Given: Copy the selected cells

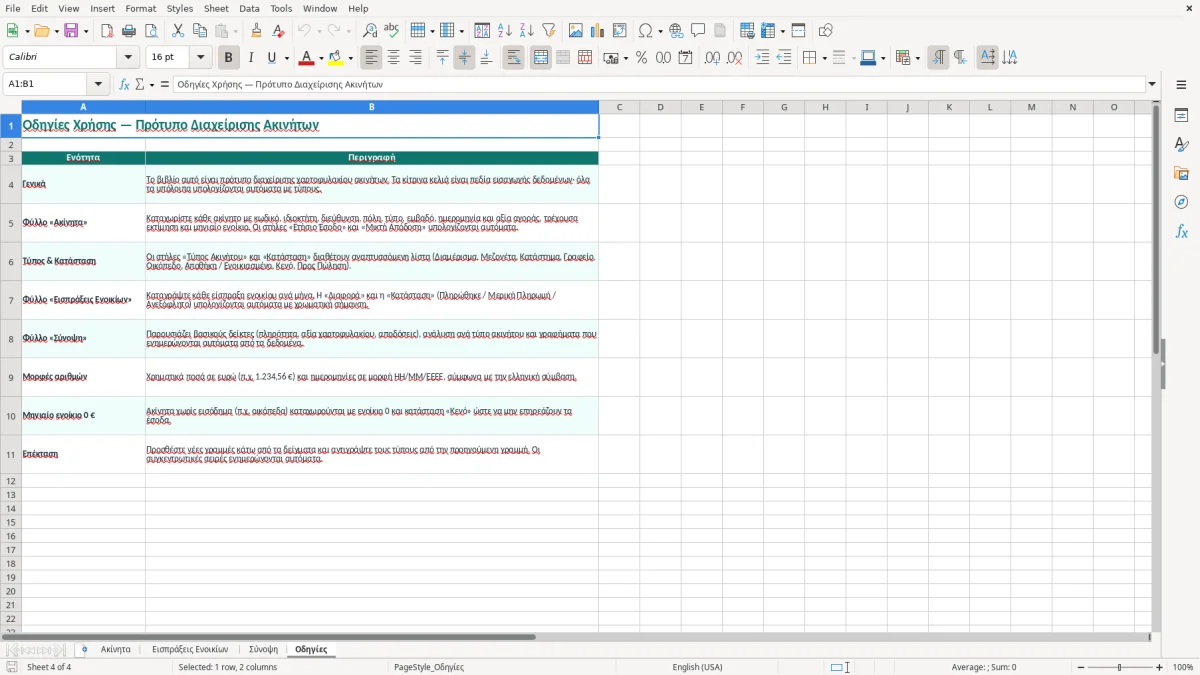Looking at the screenshot, I should click(200, 31).
